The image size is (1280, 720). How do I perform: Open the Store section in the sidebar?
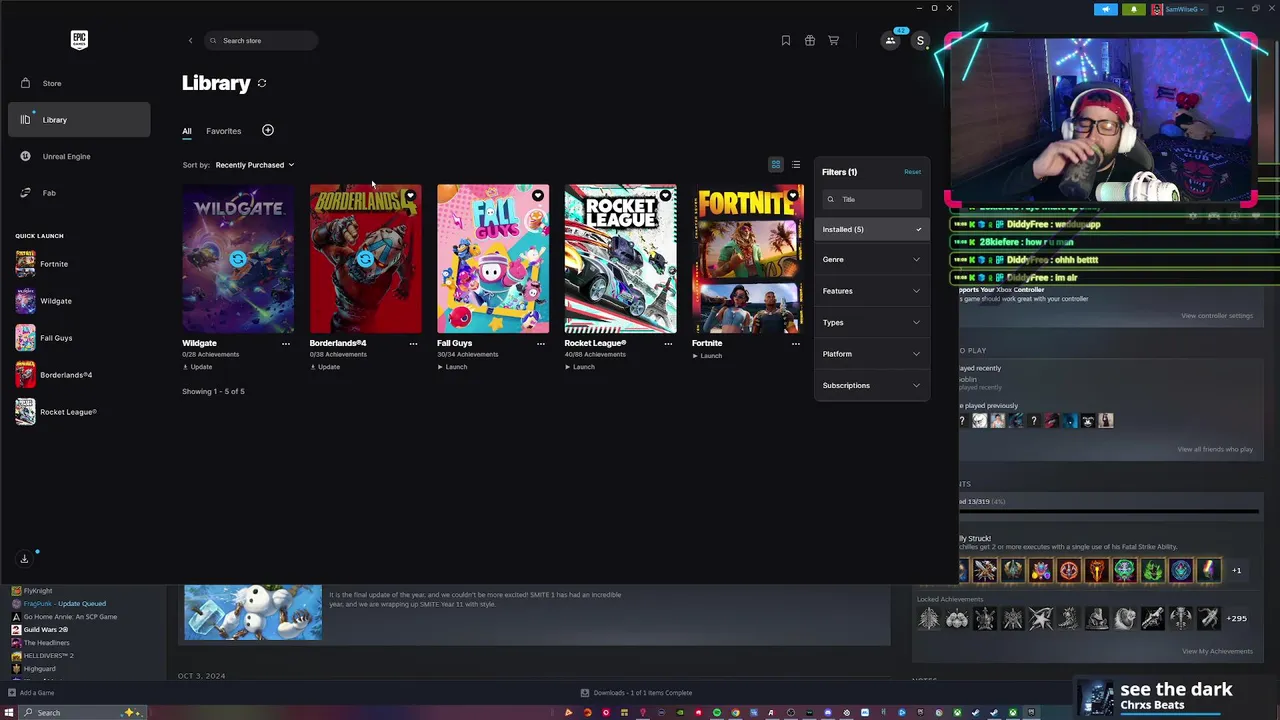(79, 83)
